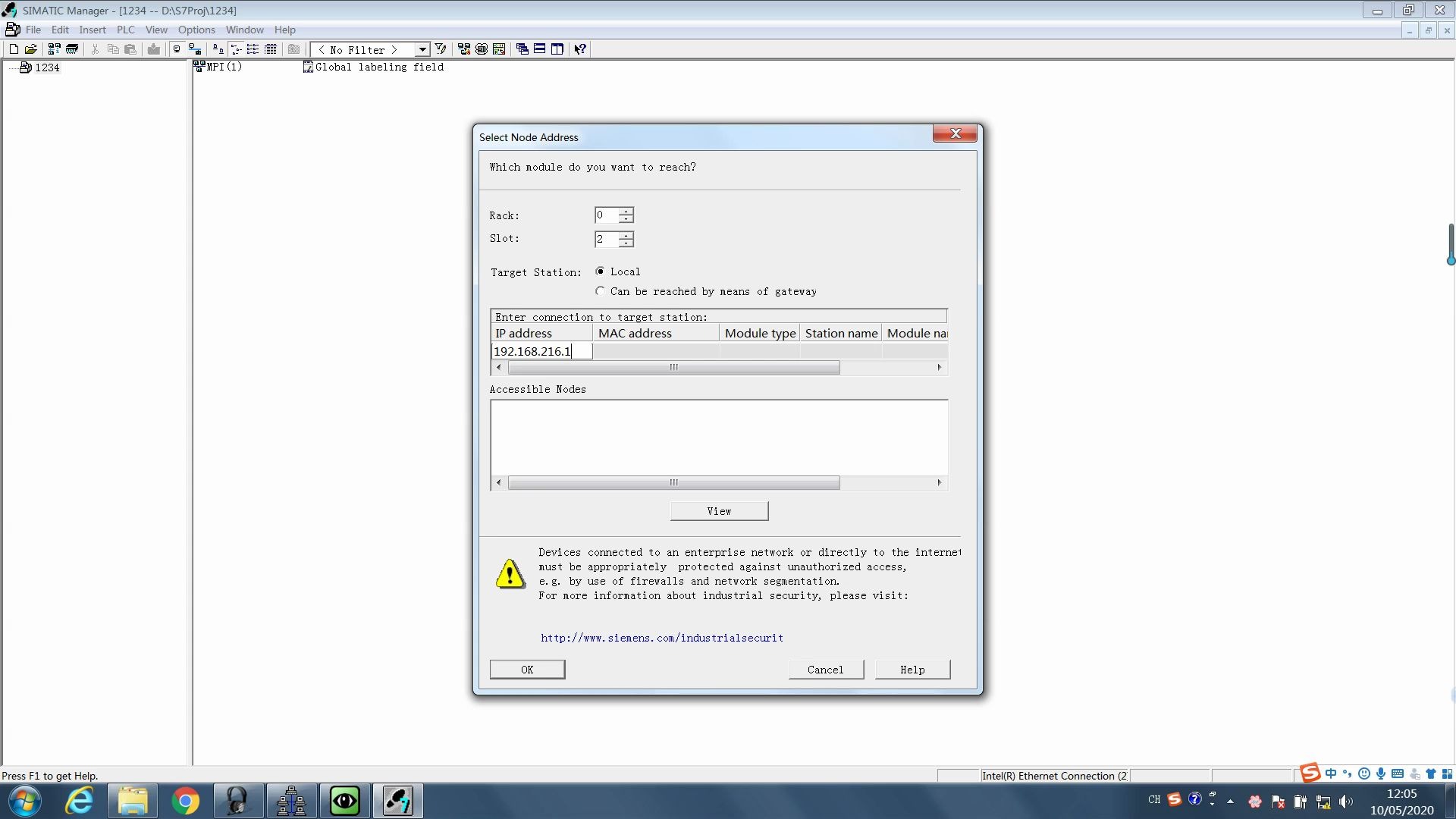Click the Station name column header
The image size is (1456, 819).
tap(841, 334)
